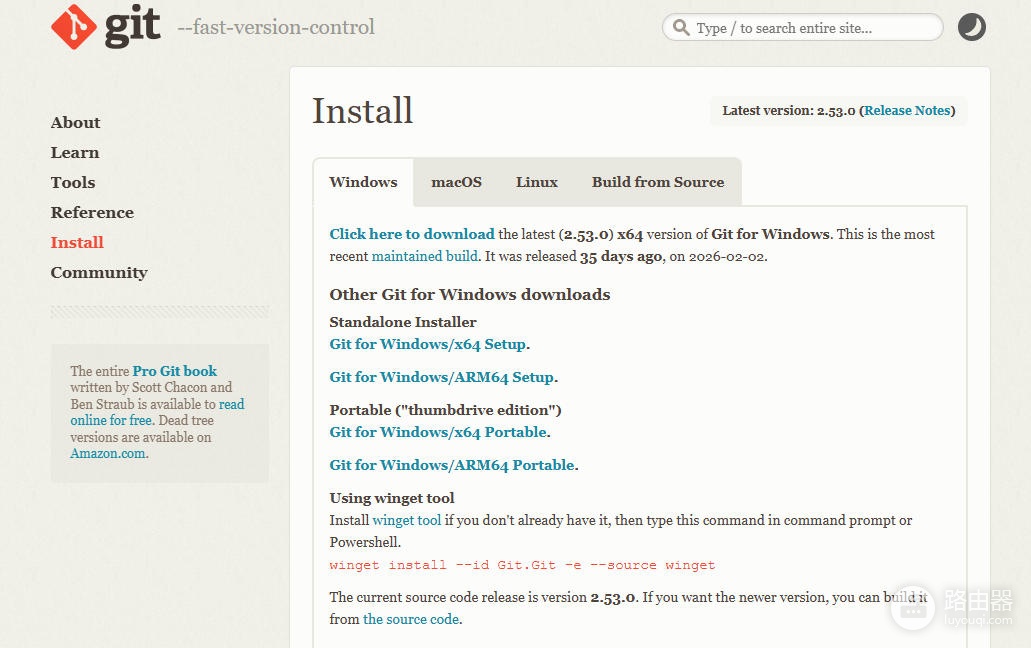Select the Windows tab
Screen dimensions: 1031x648
(x=363, y=182)
